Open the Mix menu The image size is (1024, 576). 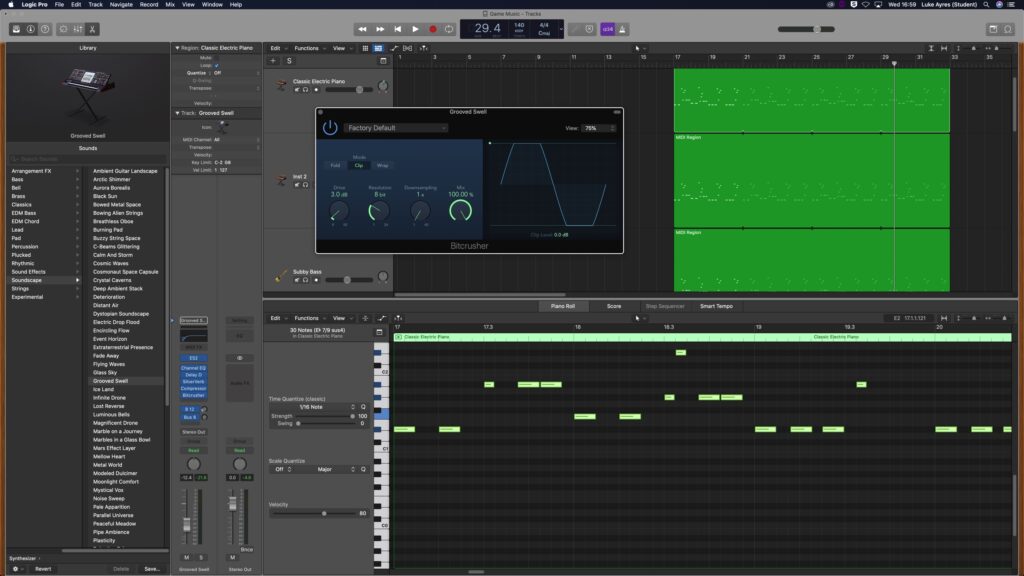tap(170, 5)
